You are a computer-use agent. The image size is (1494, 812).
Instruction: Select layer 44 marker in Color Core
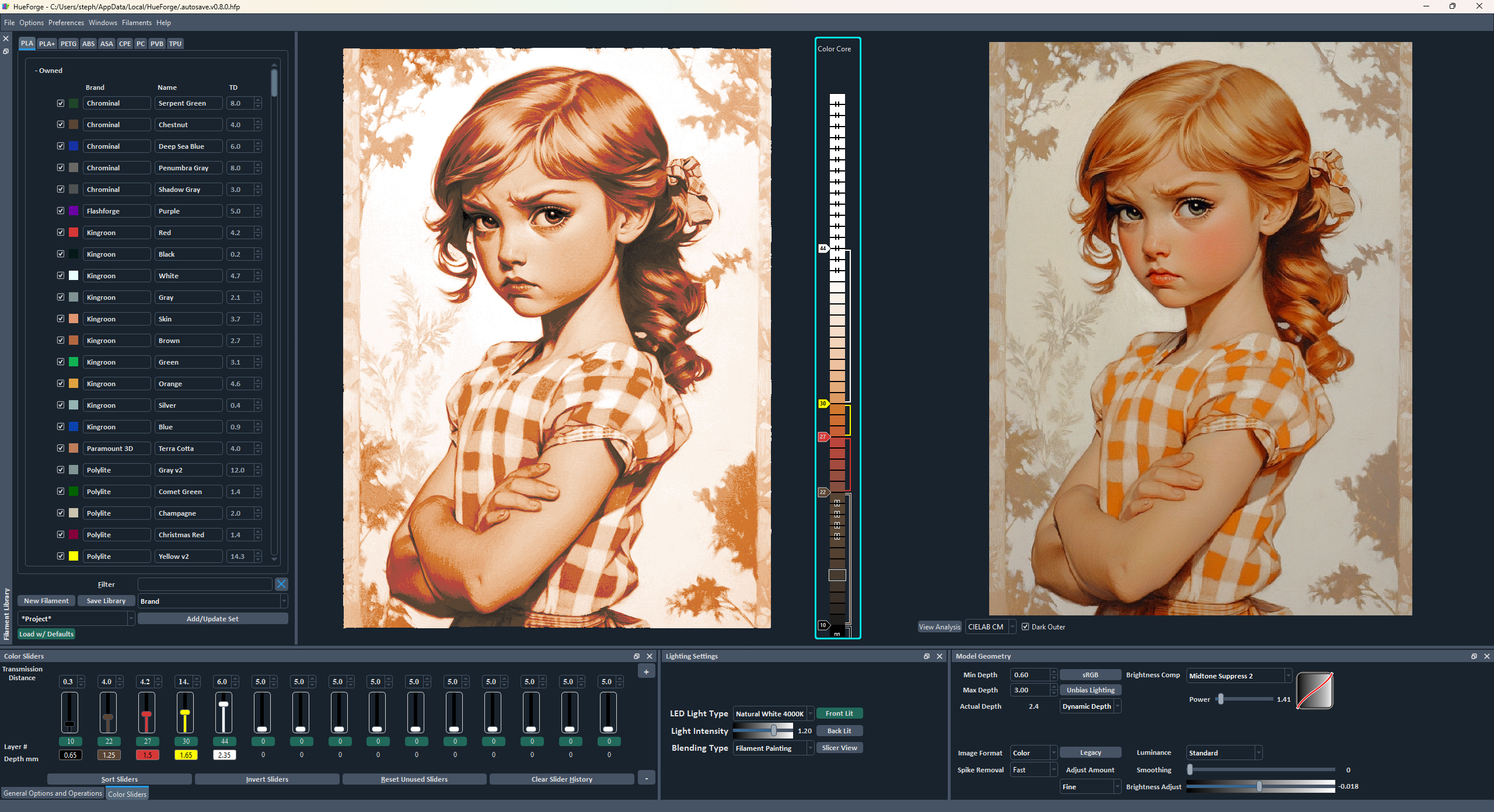point(823,249)
